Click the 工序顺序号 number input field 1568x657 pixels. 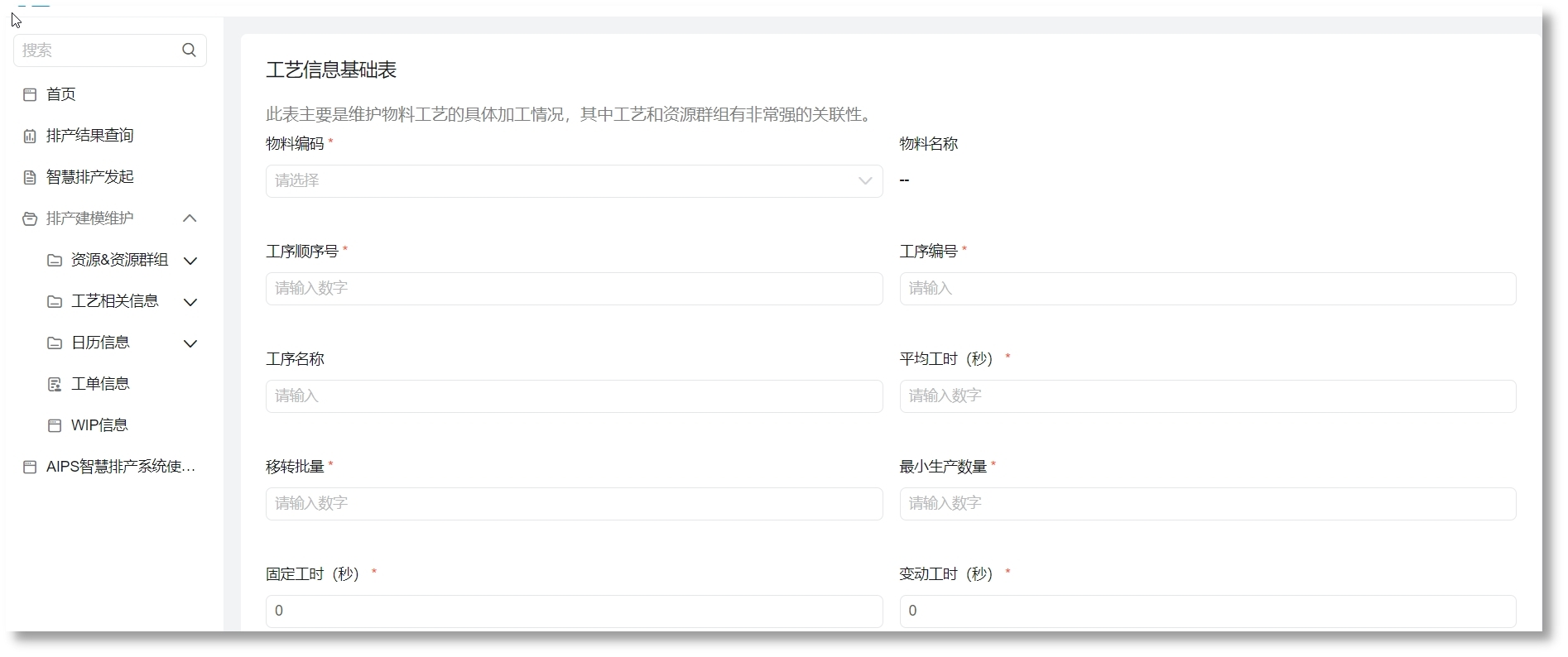click(573, 289)
